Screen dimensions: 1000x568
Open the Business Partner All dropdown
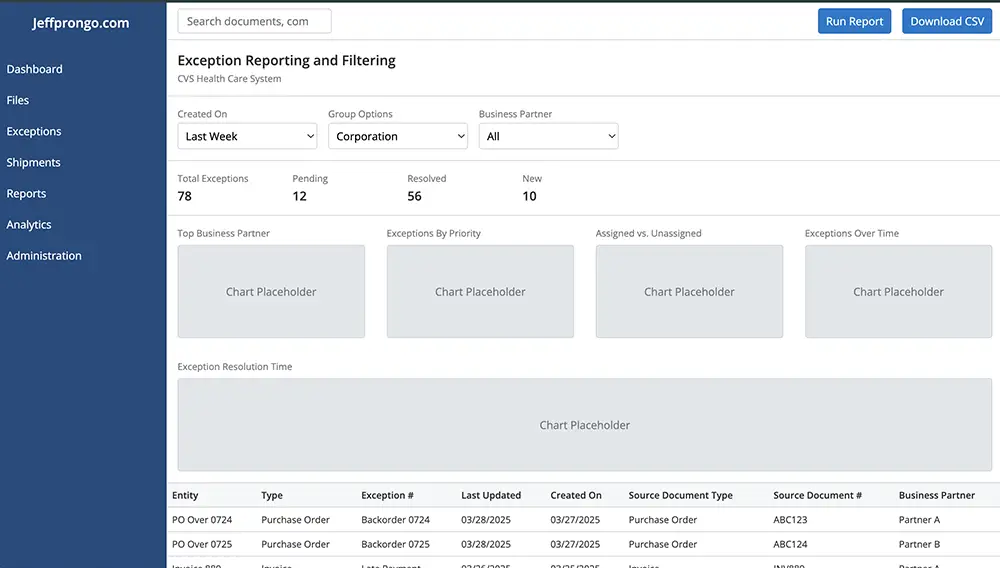pos(548,136)
